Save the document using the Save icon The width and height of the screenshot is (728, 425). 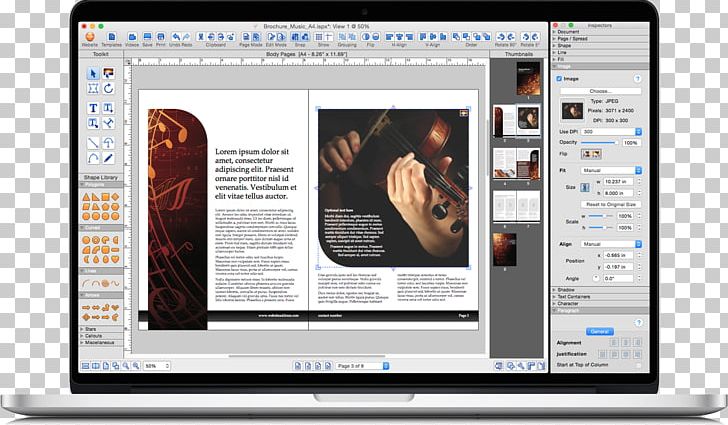pos(147,37)
